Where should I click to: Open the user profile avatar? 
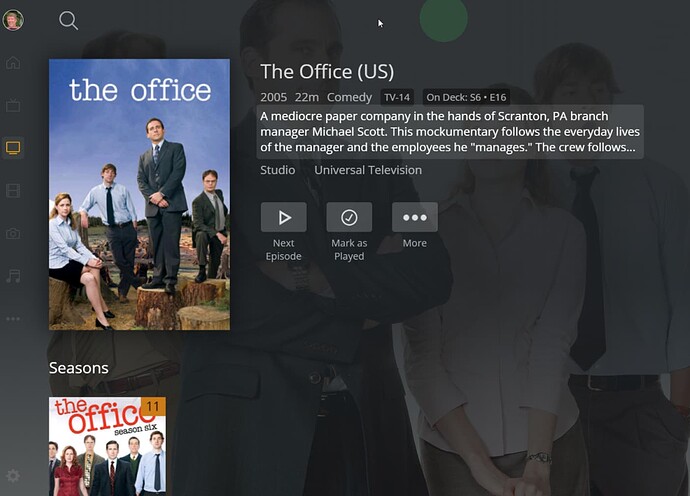point(13,20)
